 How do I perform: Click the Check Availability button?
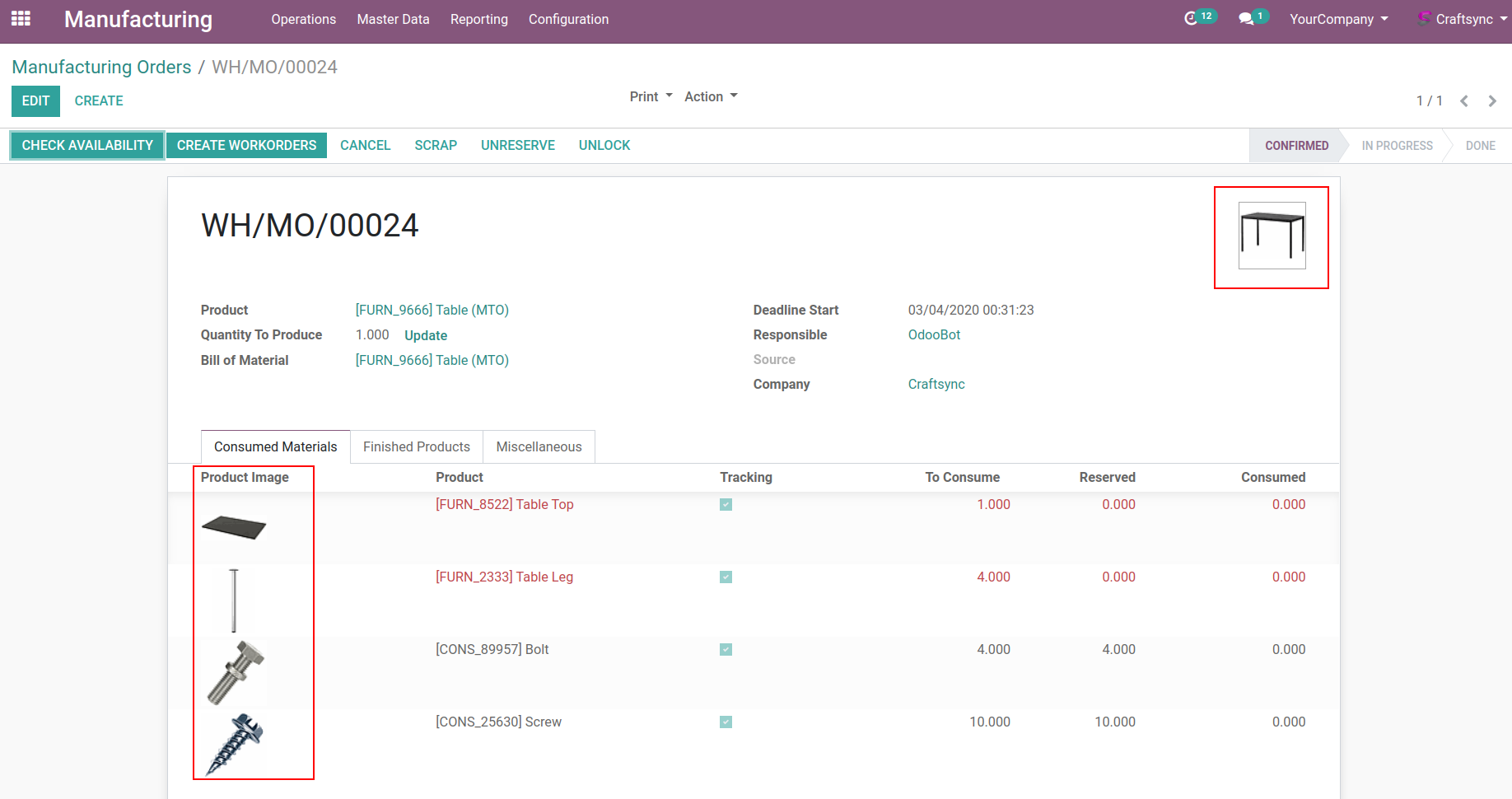(87, 145)
